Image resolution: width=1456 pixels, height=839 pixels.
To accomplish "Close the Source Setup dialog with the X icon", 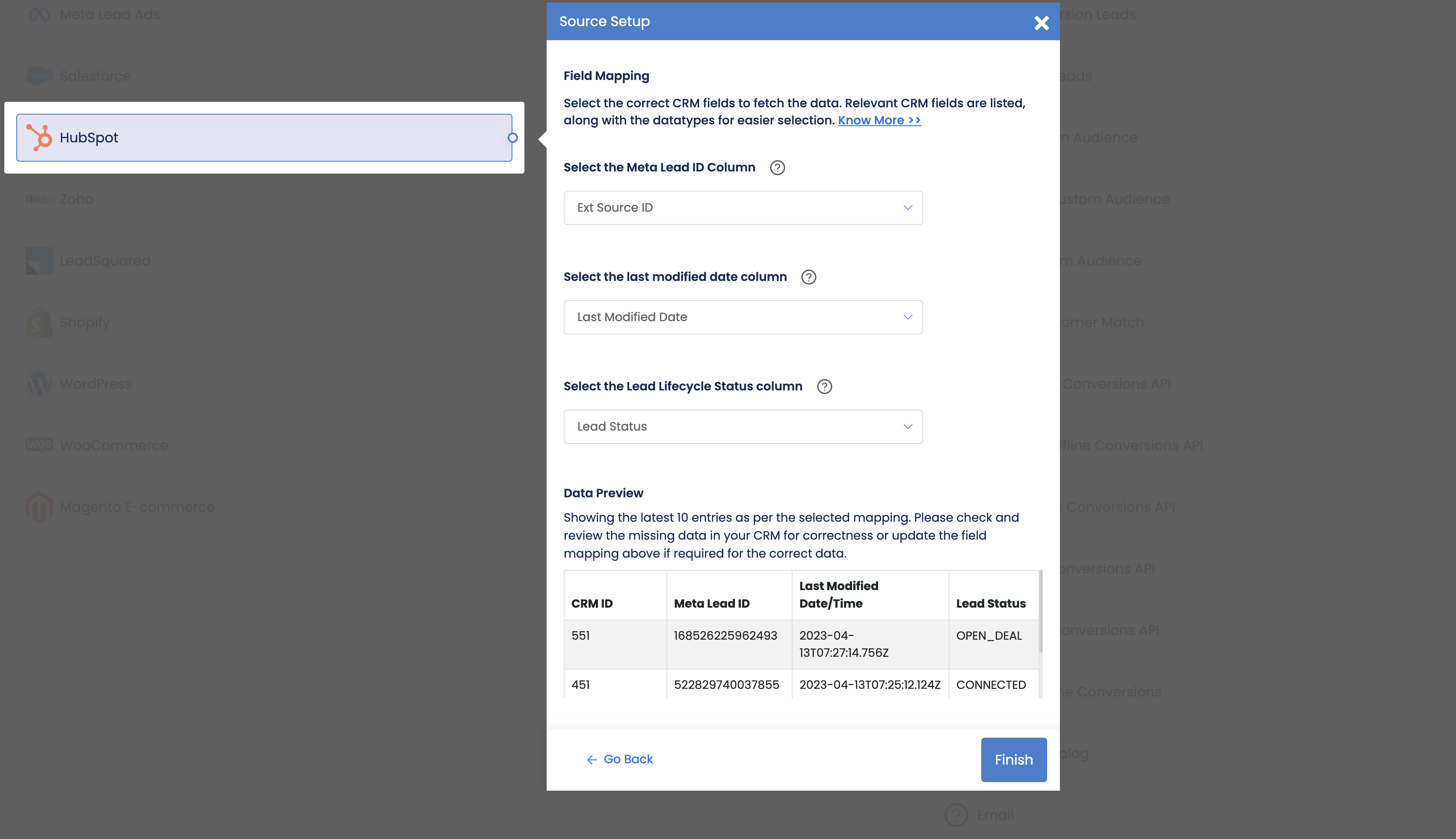I will [1041, 23].
